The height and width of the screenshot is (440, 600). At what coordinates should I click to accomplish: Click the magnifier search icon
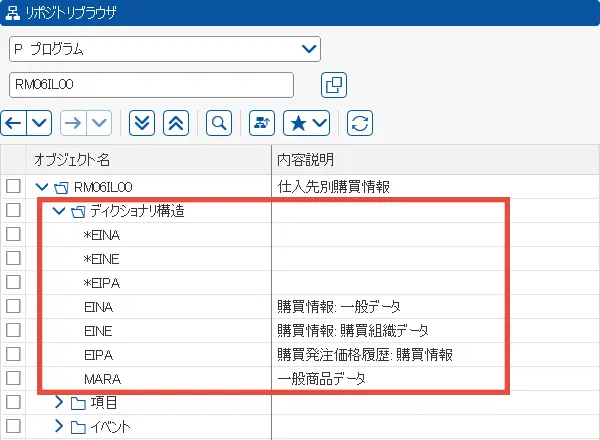point(217,123)
